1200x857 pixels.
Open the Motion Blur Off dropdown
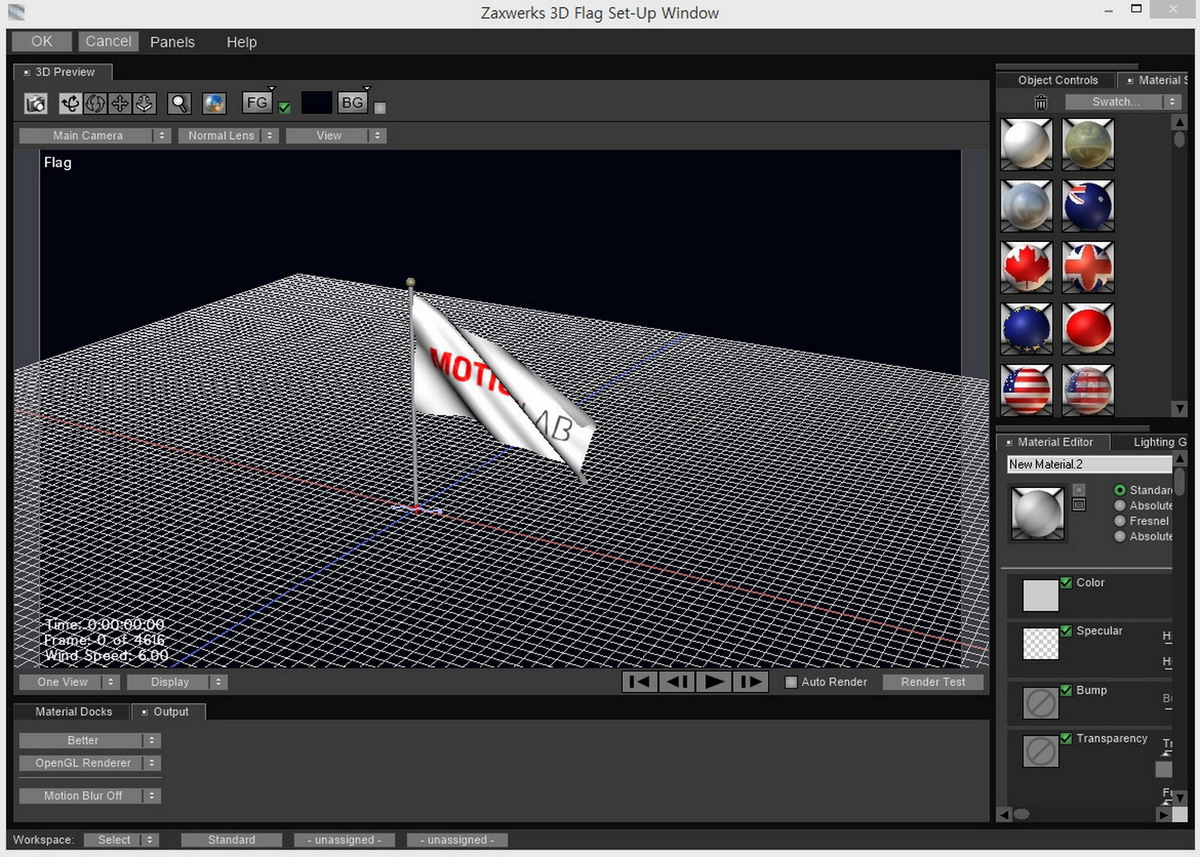[x=90, y=796]
